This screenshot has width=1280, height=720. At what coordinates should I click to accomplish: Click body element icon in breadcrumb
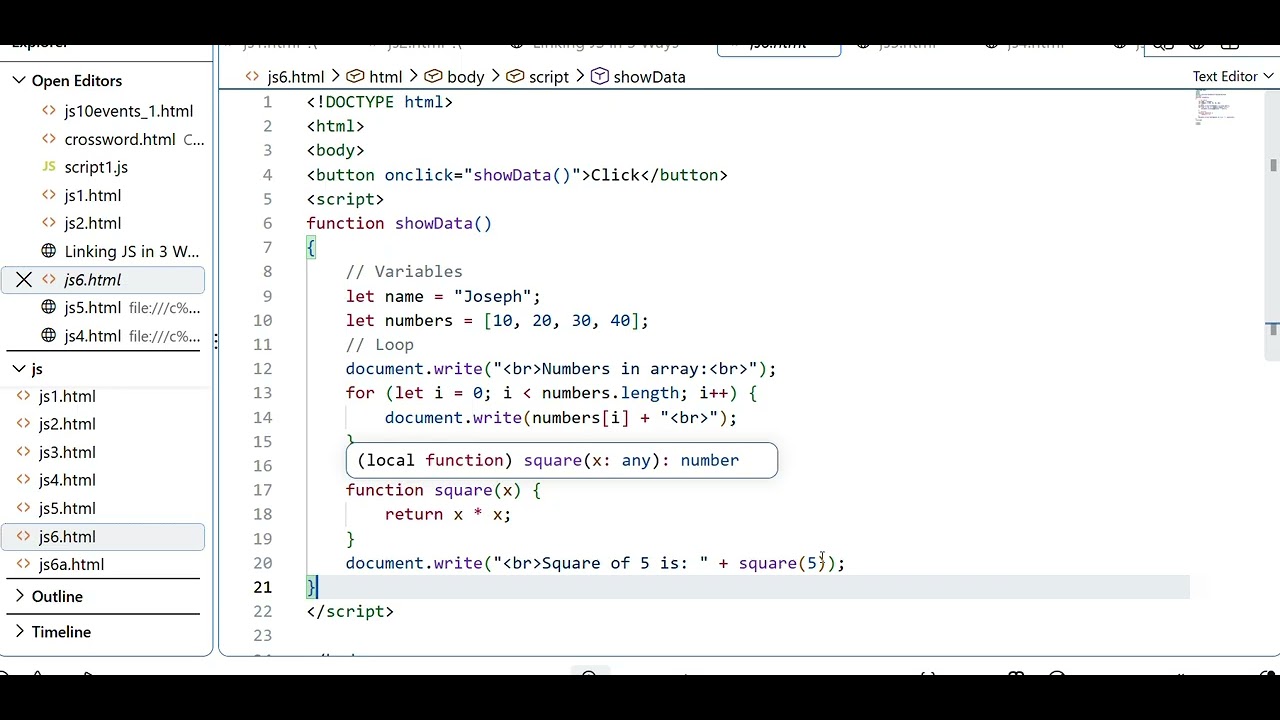pyautogui.click(x=433, y=76)
